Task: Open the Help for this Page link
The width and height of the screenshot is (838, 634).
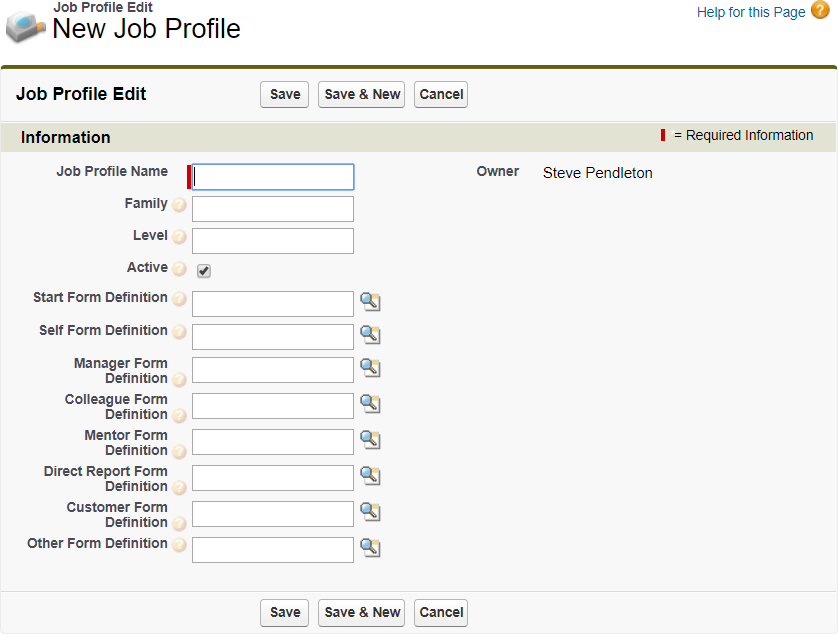Action: point(750,12)
